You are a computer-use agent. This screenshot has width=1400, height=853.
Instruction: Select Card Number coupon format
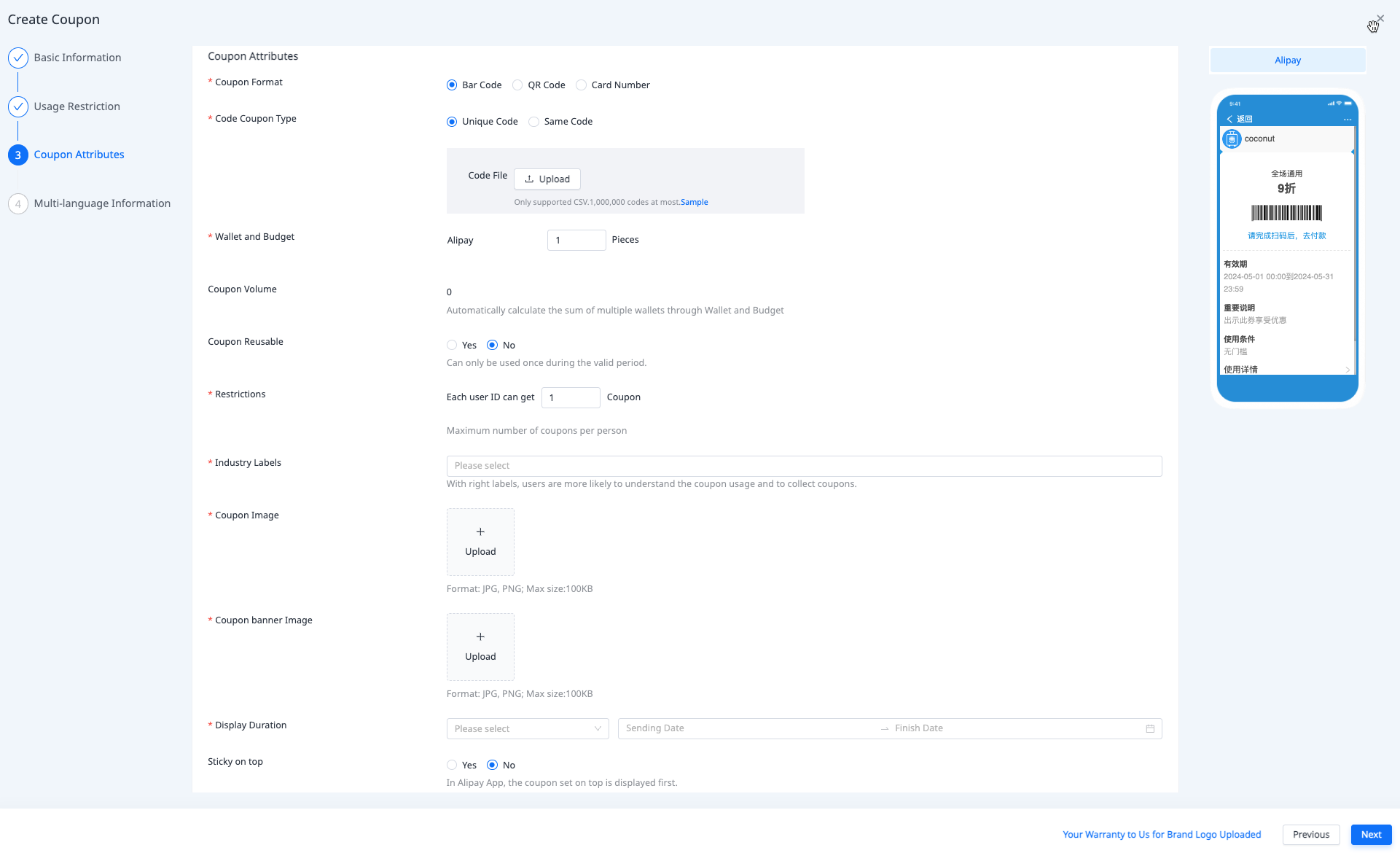point(581,85)
